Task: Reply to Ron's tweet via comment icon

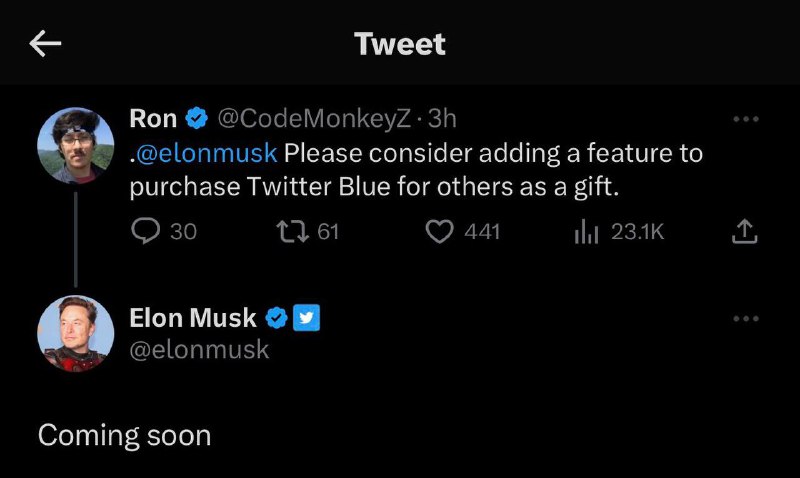Action: 145,231
